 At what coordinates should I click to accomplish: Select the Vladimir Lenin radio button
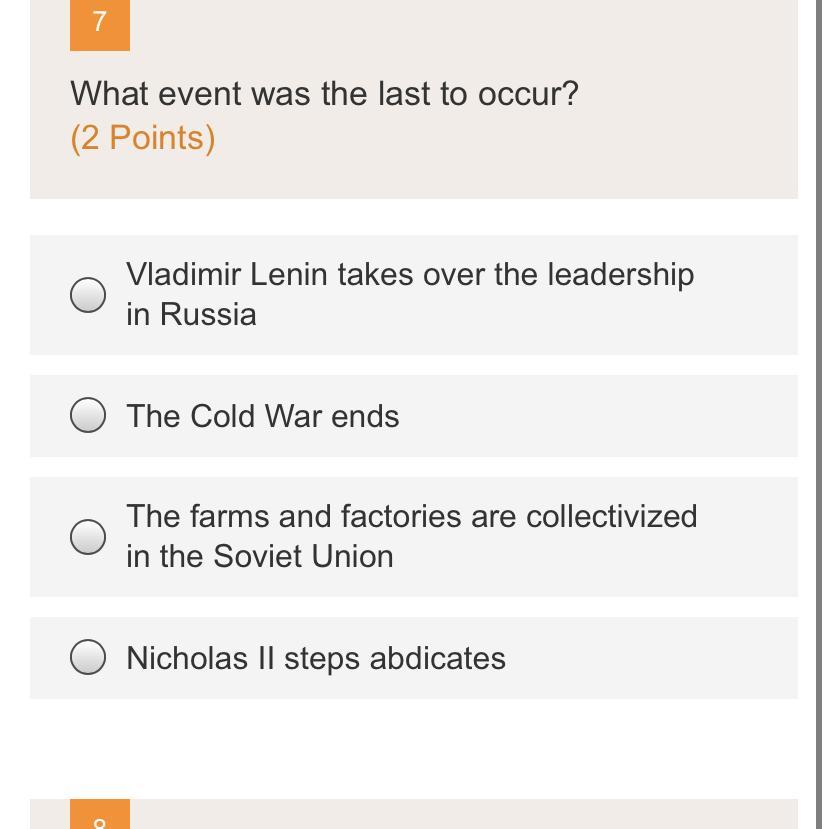click(x=88, y=295)
